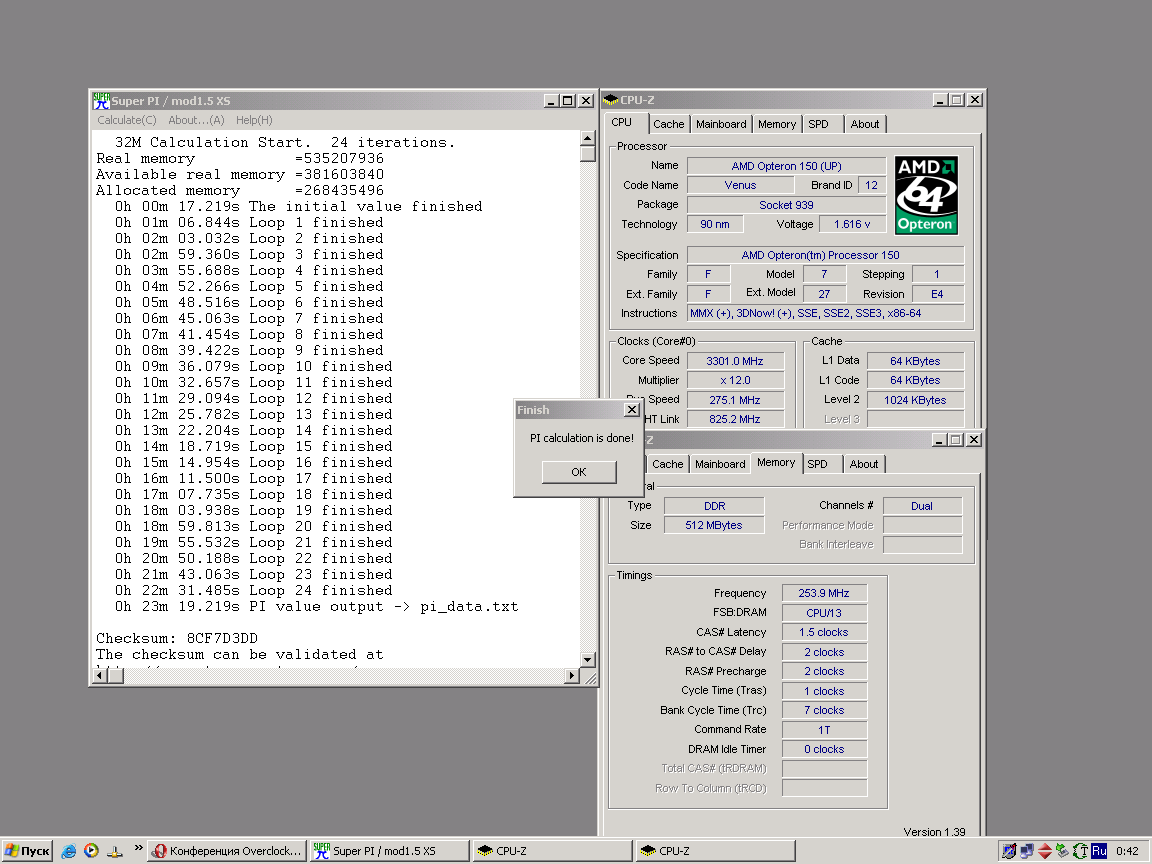Switch to the Memory tab in top CPU-Z window
Viewport: 1152px width, 864px height.
pyautogui.click(x=777, y=124)
